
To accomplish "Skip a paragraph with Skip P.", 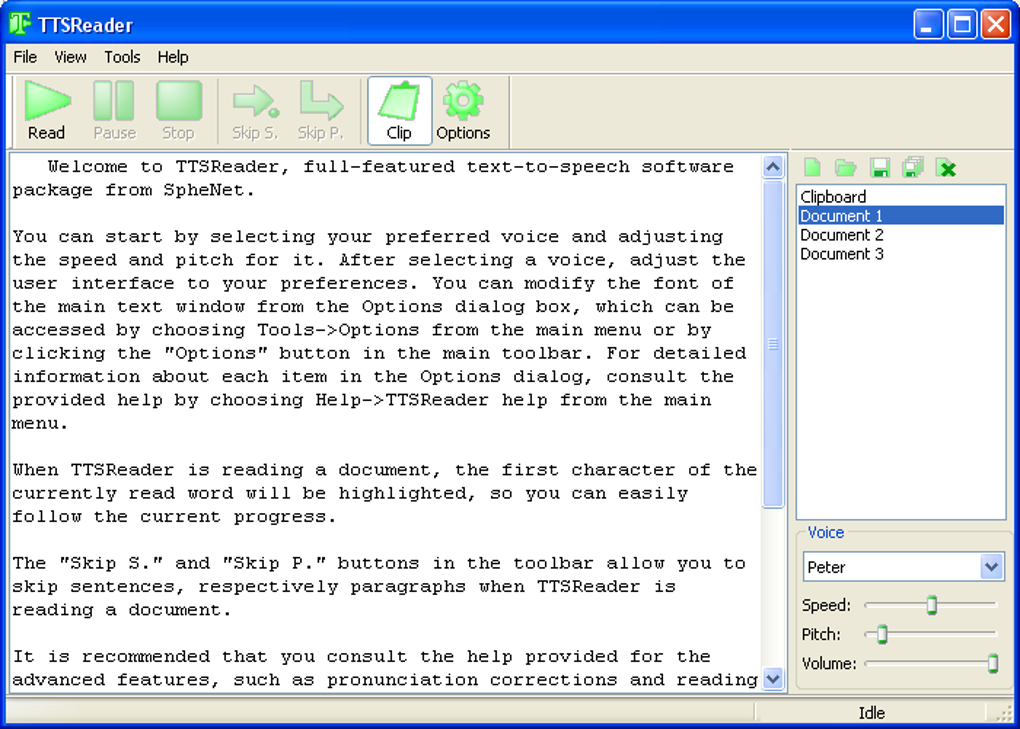I will (321, 111).
